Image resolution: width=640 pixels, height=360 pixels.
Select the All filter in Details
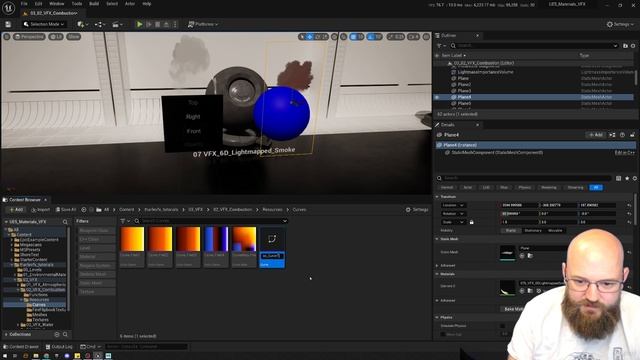tap(596, 187)
